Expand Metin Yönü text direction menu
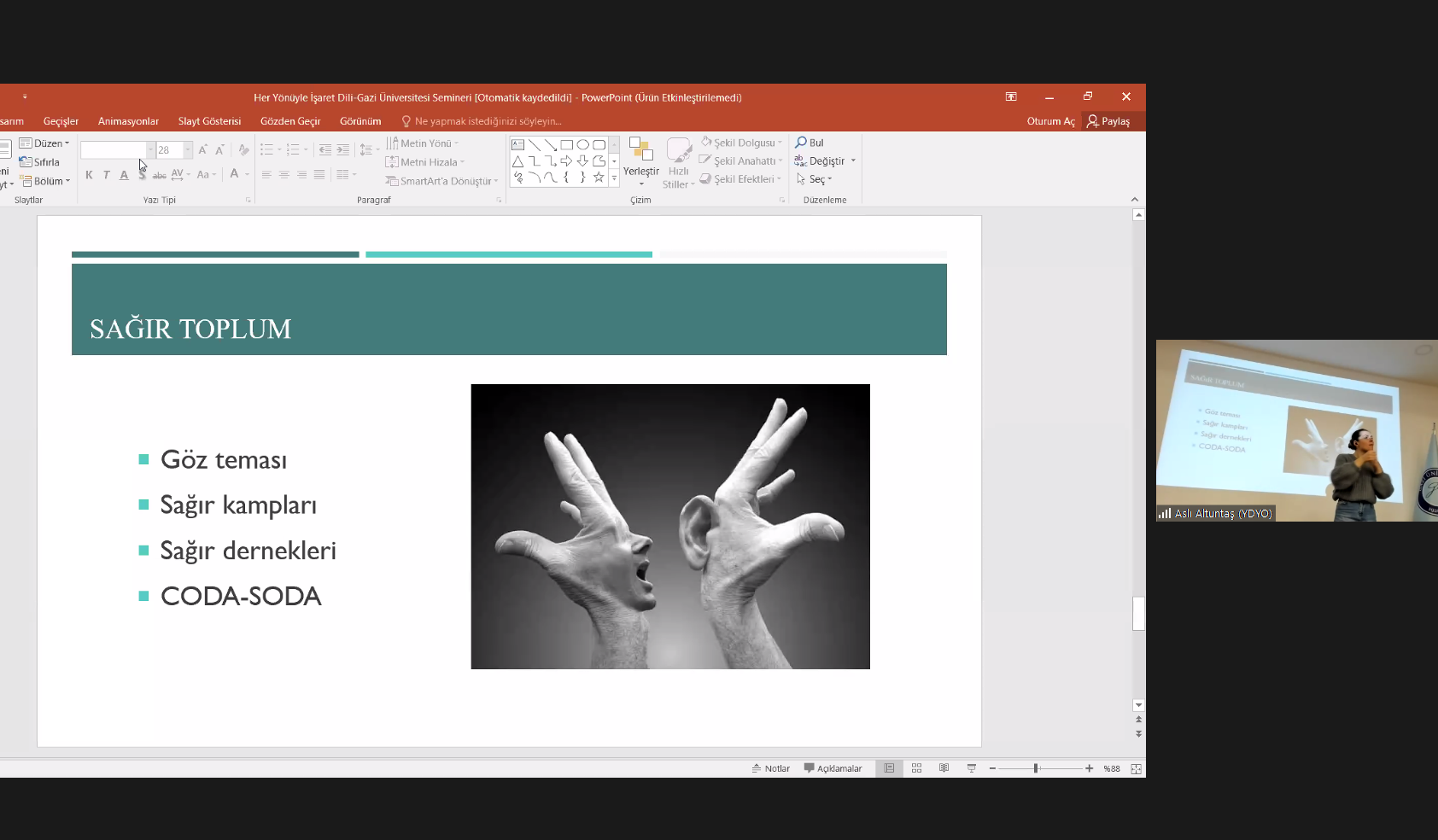Viewport: 1438px width, 840px height. [423, 143]
